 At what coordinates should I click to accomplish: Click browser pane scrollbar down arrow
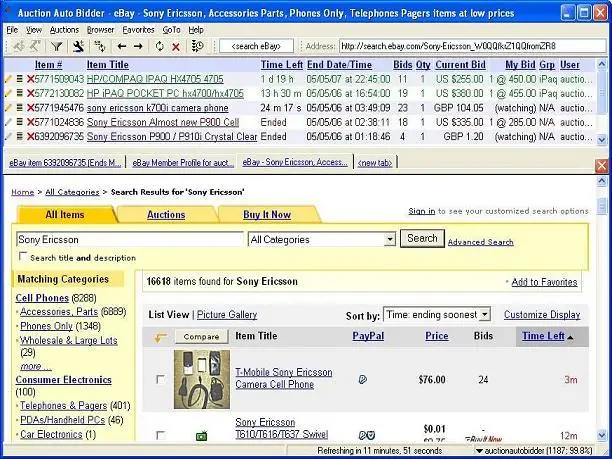(601, 435)
